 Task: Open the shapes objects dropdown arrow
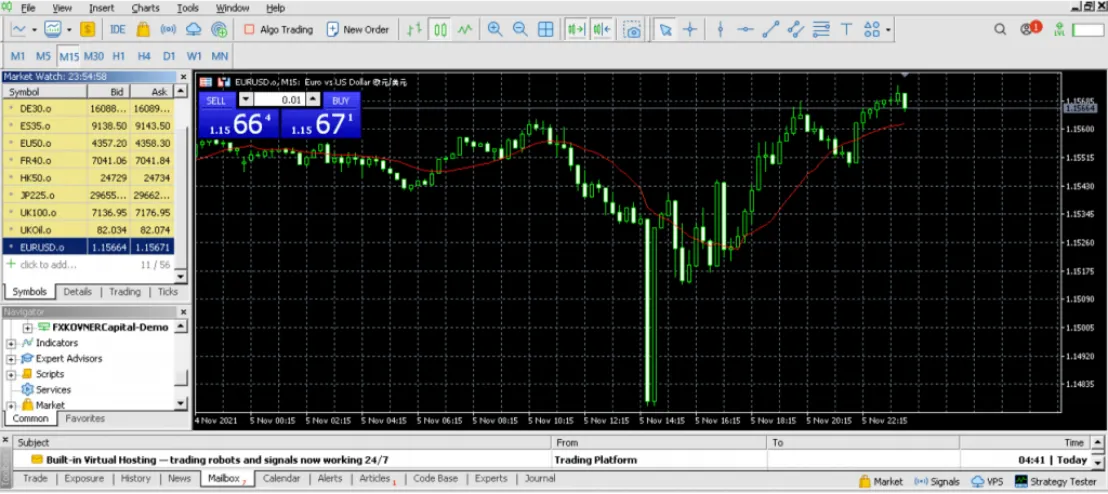pyautogui.click(x=888, y=30)
